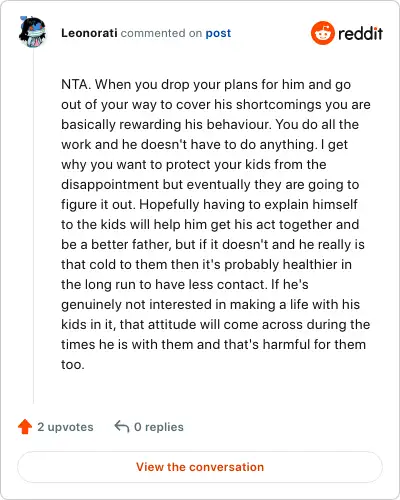Open the blue "post" link

pyautogui.click(x=218, y=33)
